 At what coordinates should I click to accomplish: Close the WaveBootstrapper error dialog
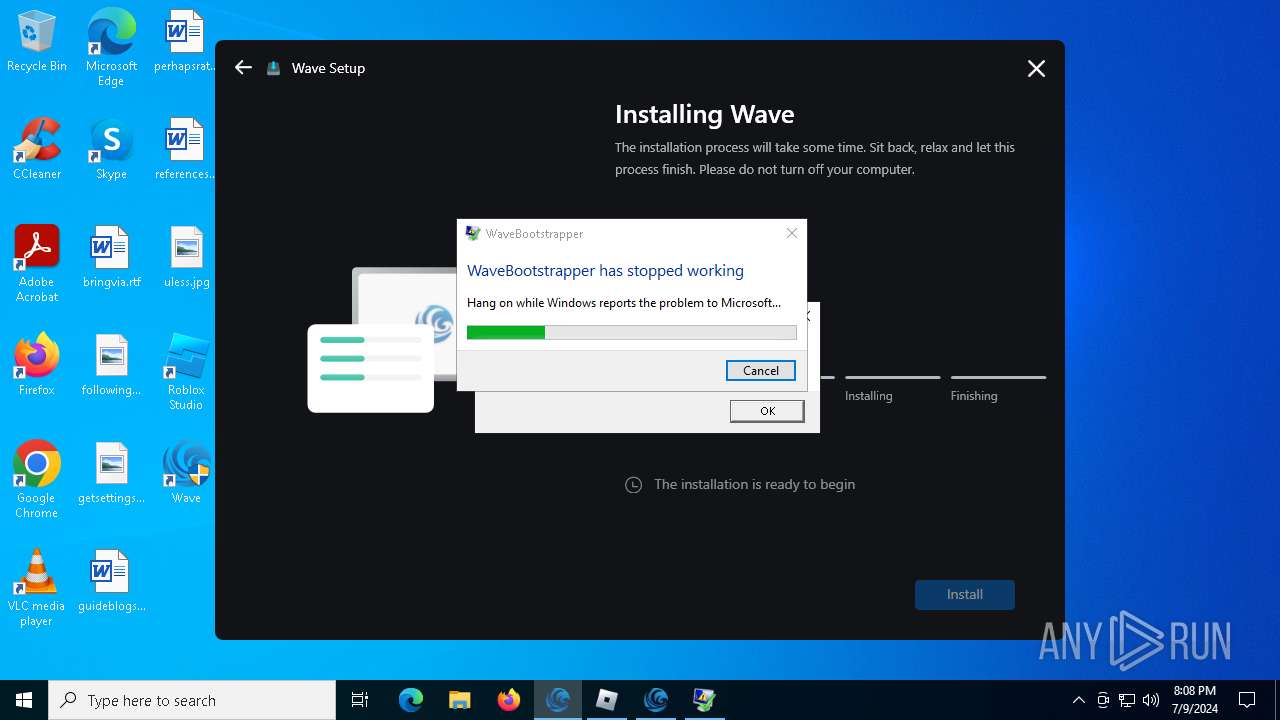pos(792,233)
